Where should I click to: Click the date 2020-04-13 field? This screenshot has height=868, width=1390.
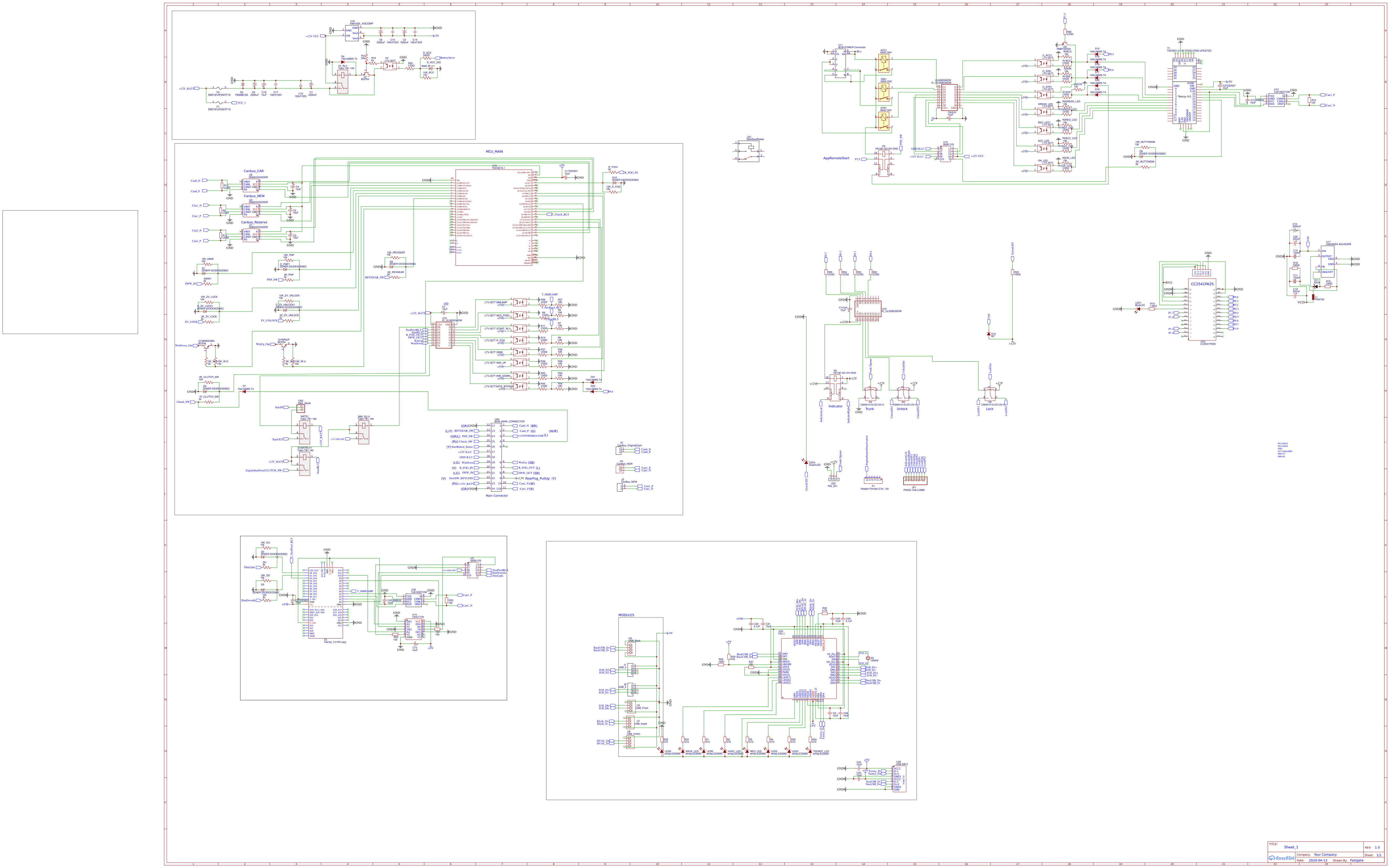(1318, 861)
